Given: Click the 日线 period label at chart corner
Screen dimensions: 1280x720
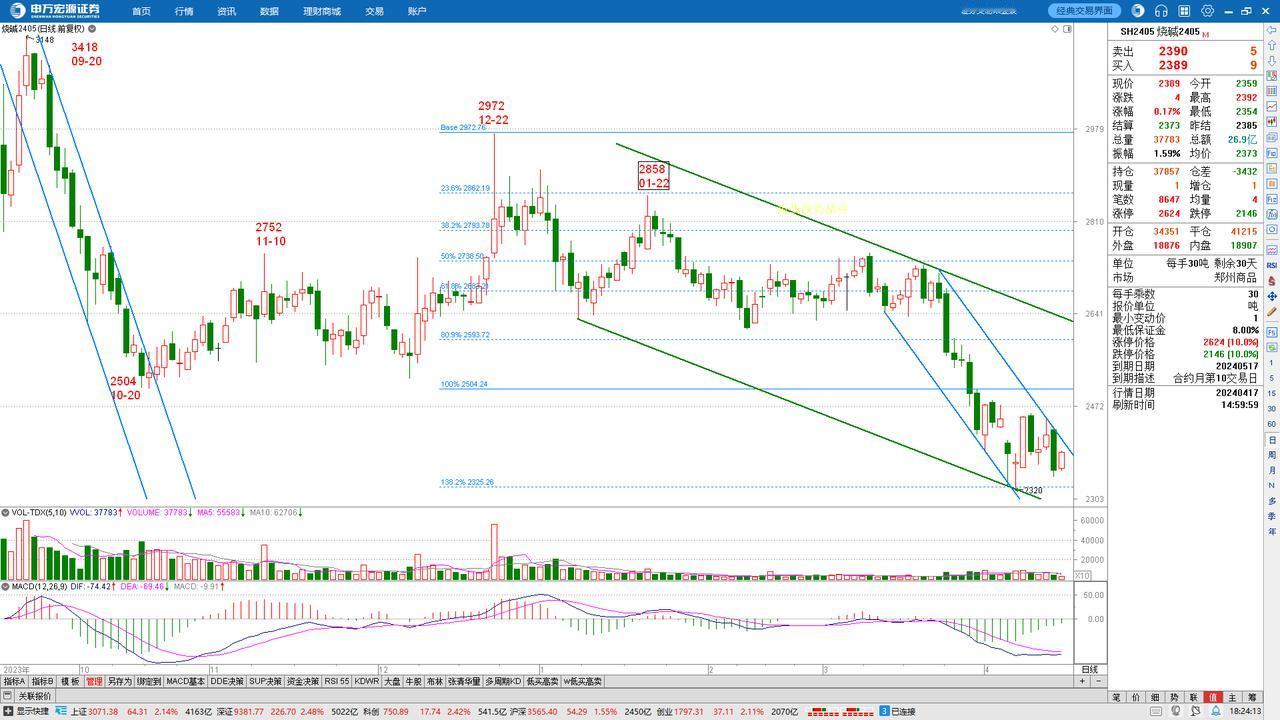Looking at the screenshot, I should pyautogui.click(x=1090, y=669).
